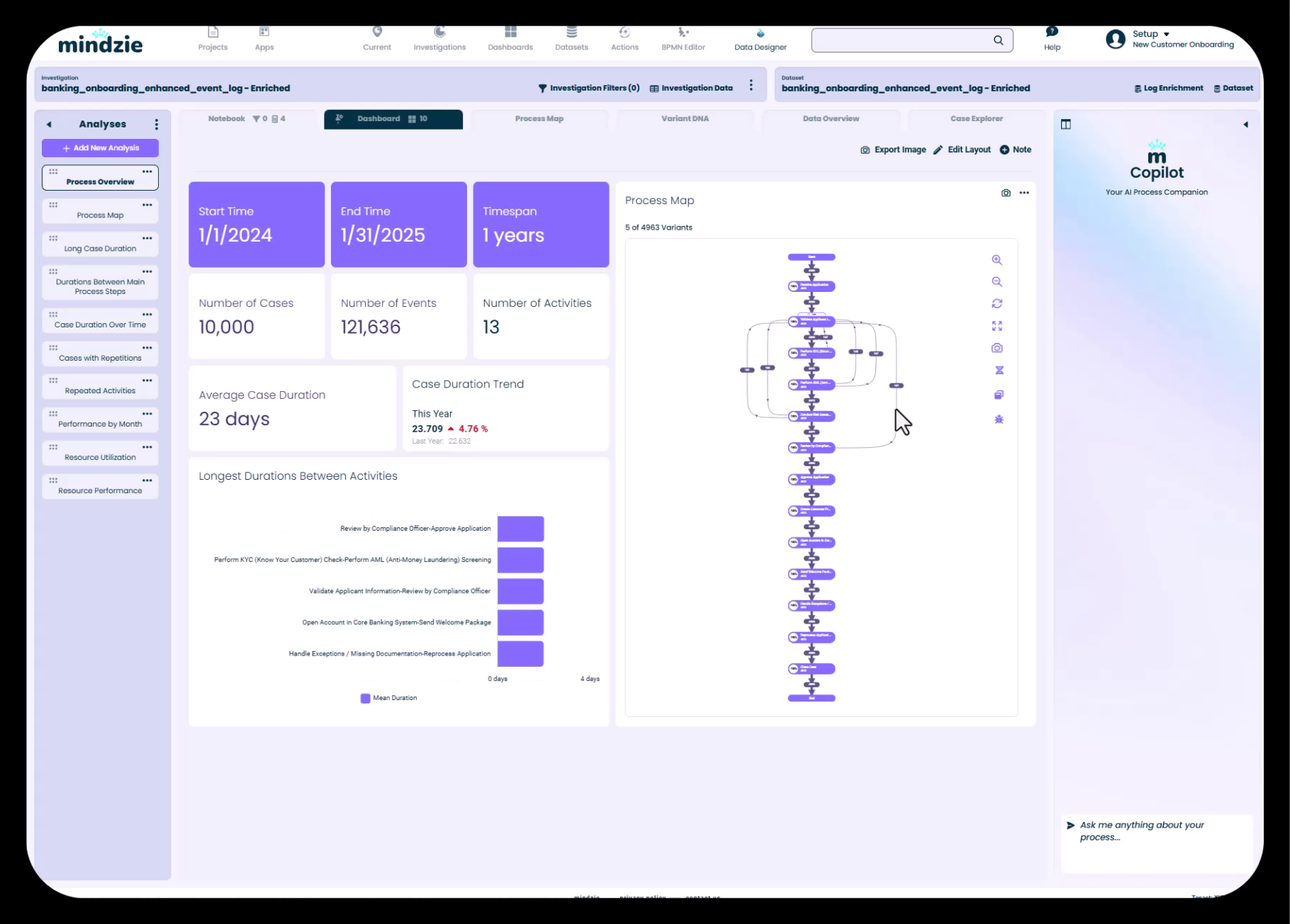Expand process map to fullscreen
The image size is (1290, 924).
point(997,326)
